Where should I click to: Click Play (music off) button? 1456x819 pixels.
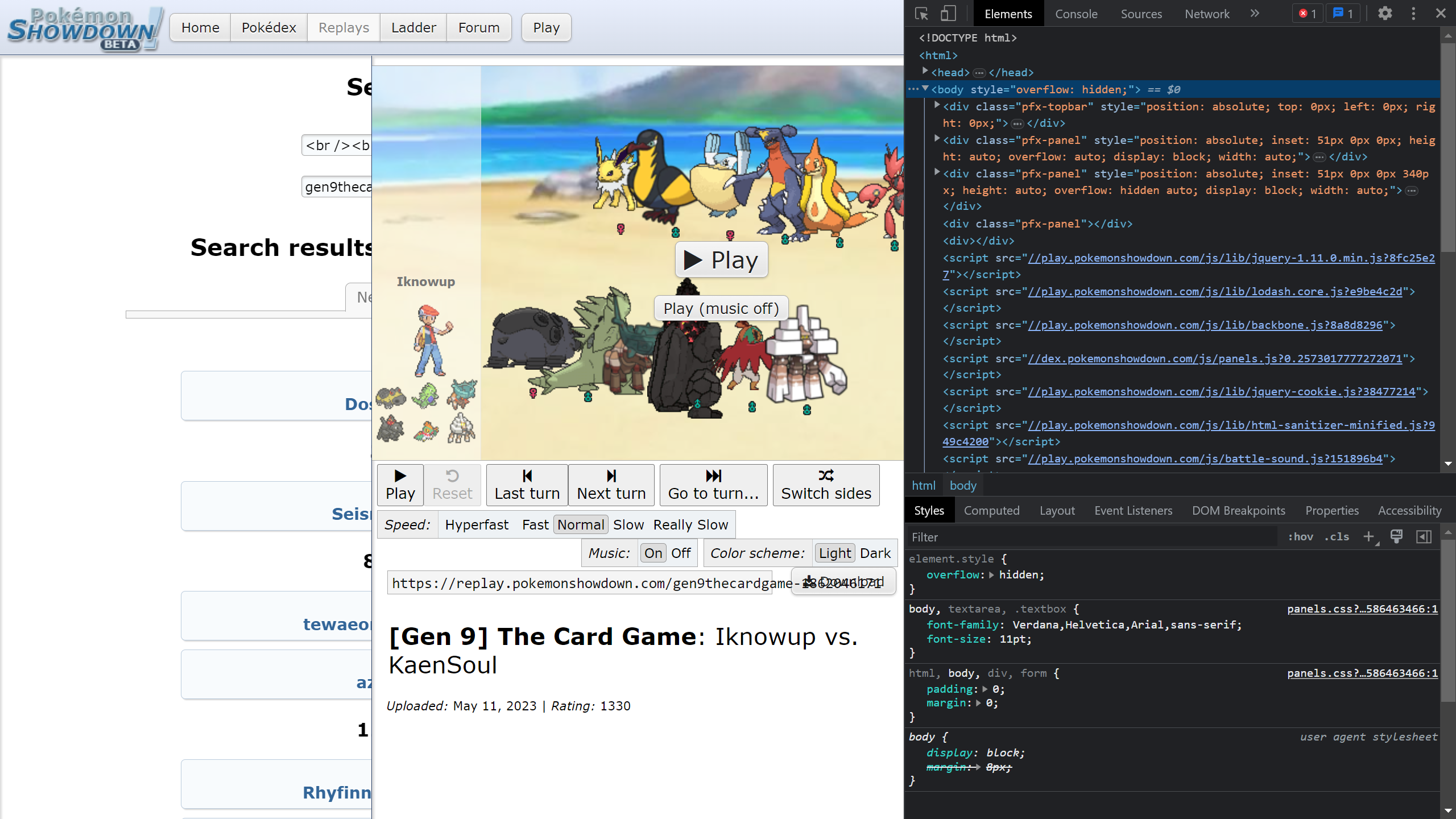point(721,308)
